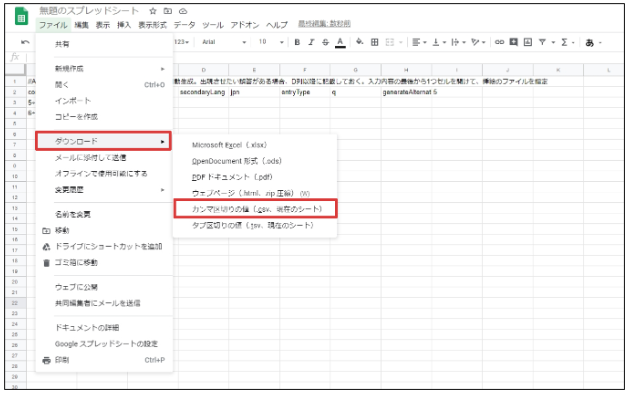
Task: Open the データ menu in menu bar
Action: [185, 25]
